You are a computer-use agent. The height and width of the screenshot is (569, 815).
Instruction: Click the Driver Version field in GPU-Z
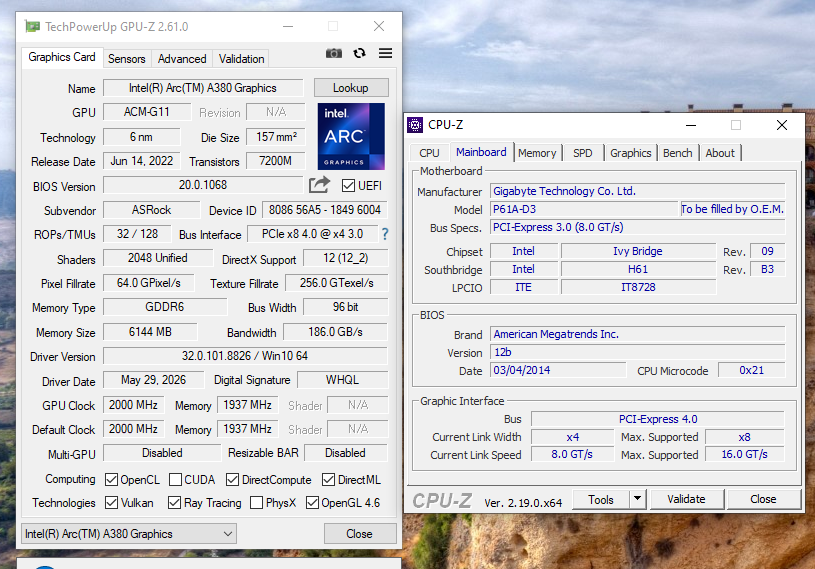coord(245,356)
